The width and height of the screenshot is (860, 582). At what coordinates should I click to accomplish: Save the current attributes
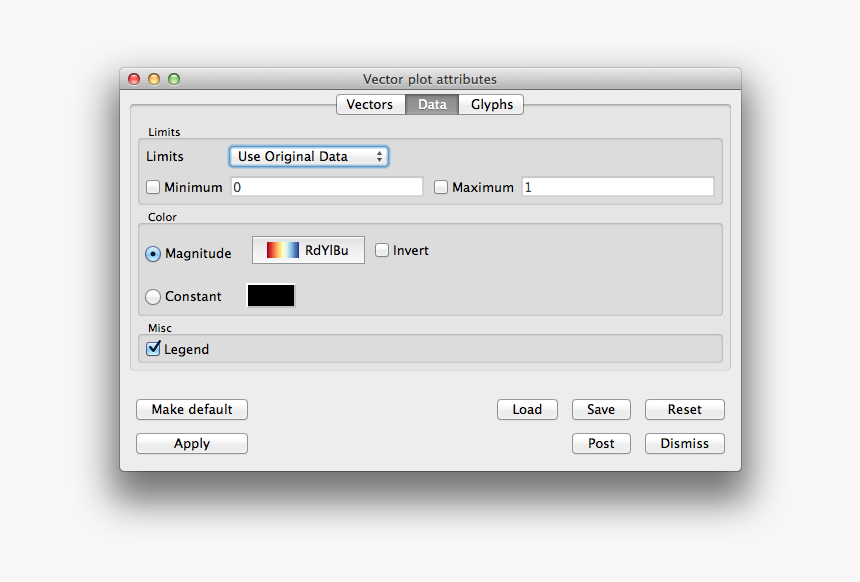tap(601, 409)
